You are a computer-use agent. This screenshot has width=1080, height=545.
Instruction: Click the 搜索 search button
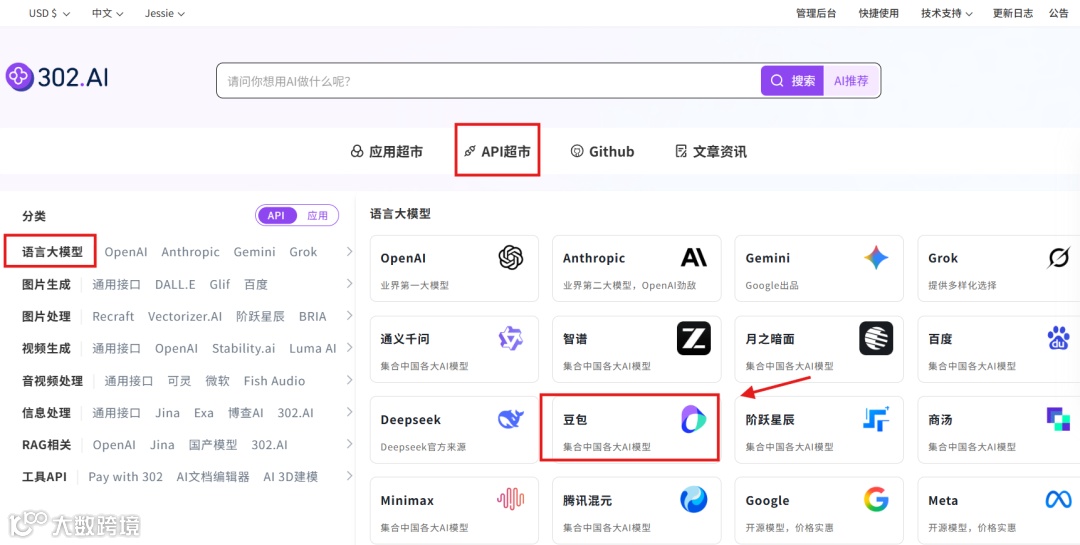click(792, 81)
